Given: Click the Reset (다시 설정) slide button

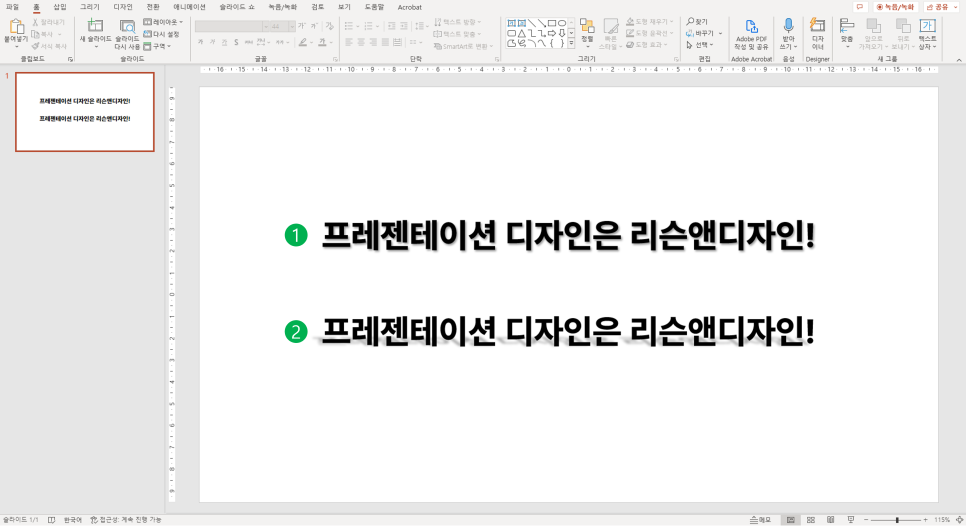Looking at the screenshot, I should (x=161, y=34).
